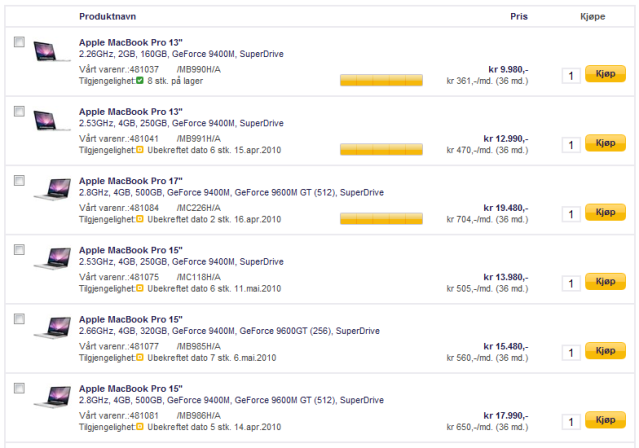Click Kjøp button for kr 9.980 MacBook
This screenshot has width=639, height=448.
point(605,74)
